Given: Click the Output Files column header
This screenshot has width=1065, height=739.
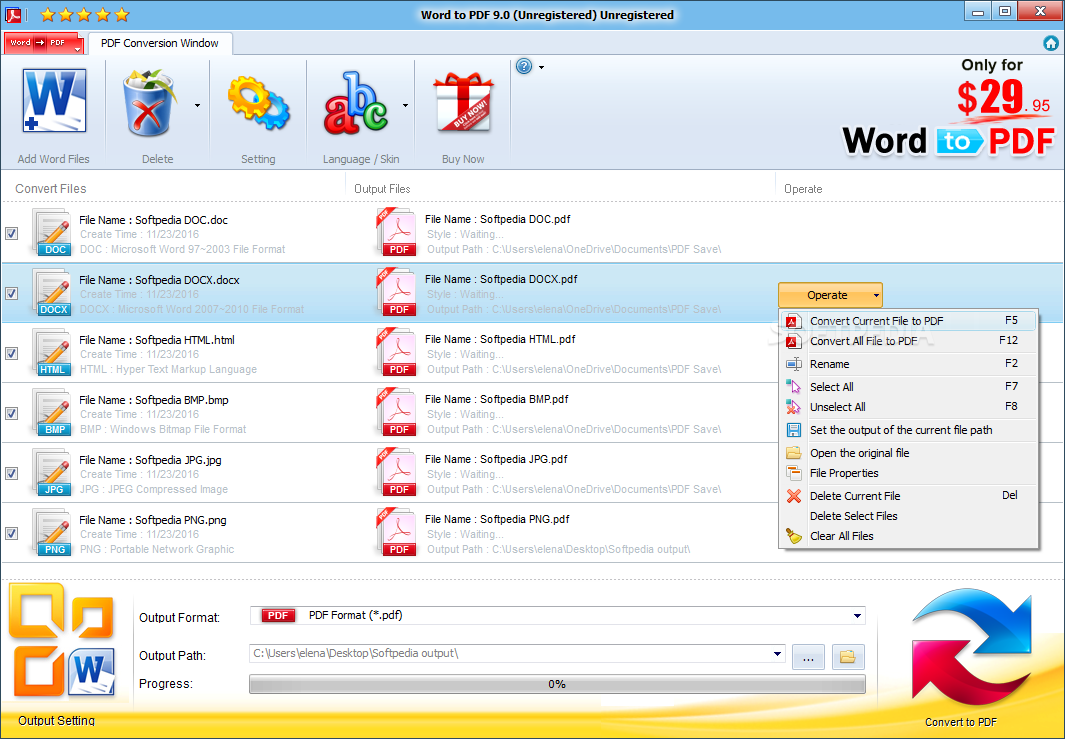Looking at the screenshot, I should [x=382, y=189].
